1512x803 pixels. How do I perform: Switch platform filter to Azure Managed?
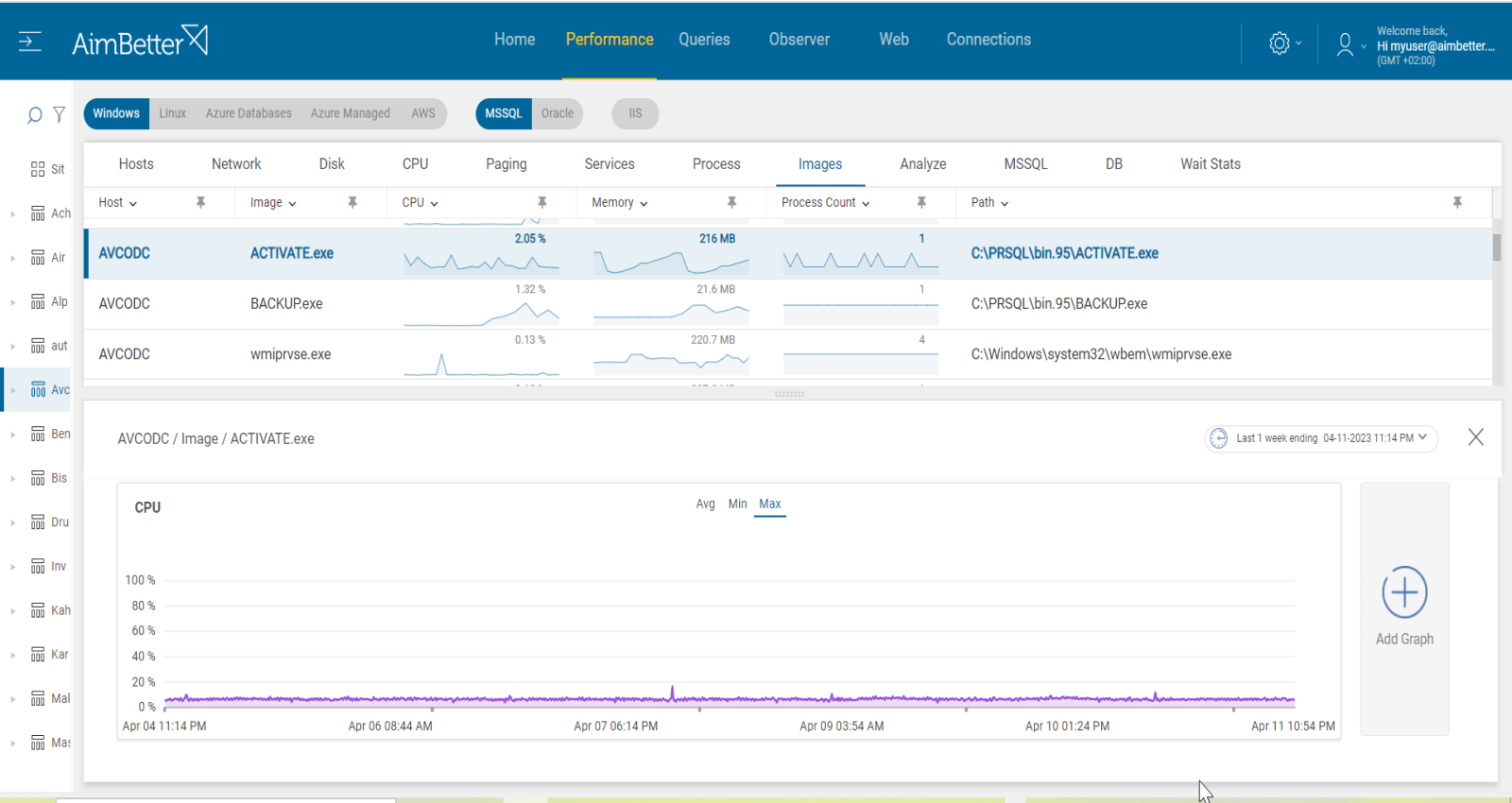[351, 113]
